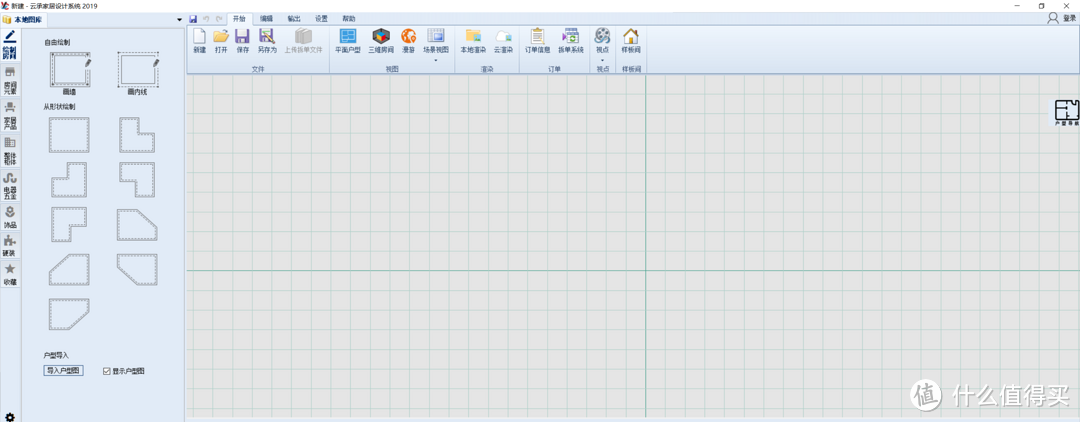The height and width of the screenshot is (422, 1080).
Task: Click the quick-access save disk icon
Action: click(193, 19)
